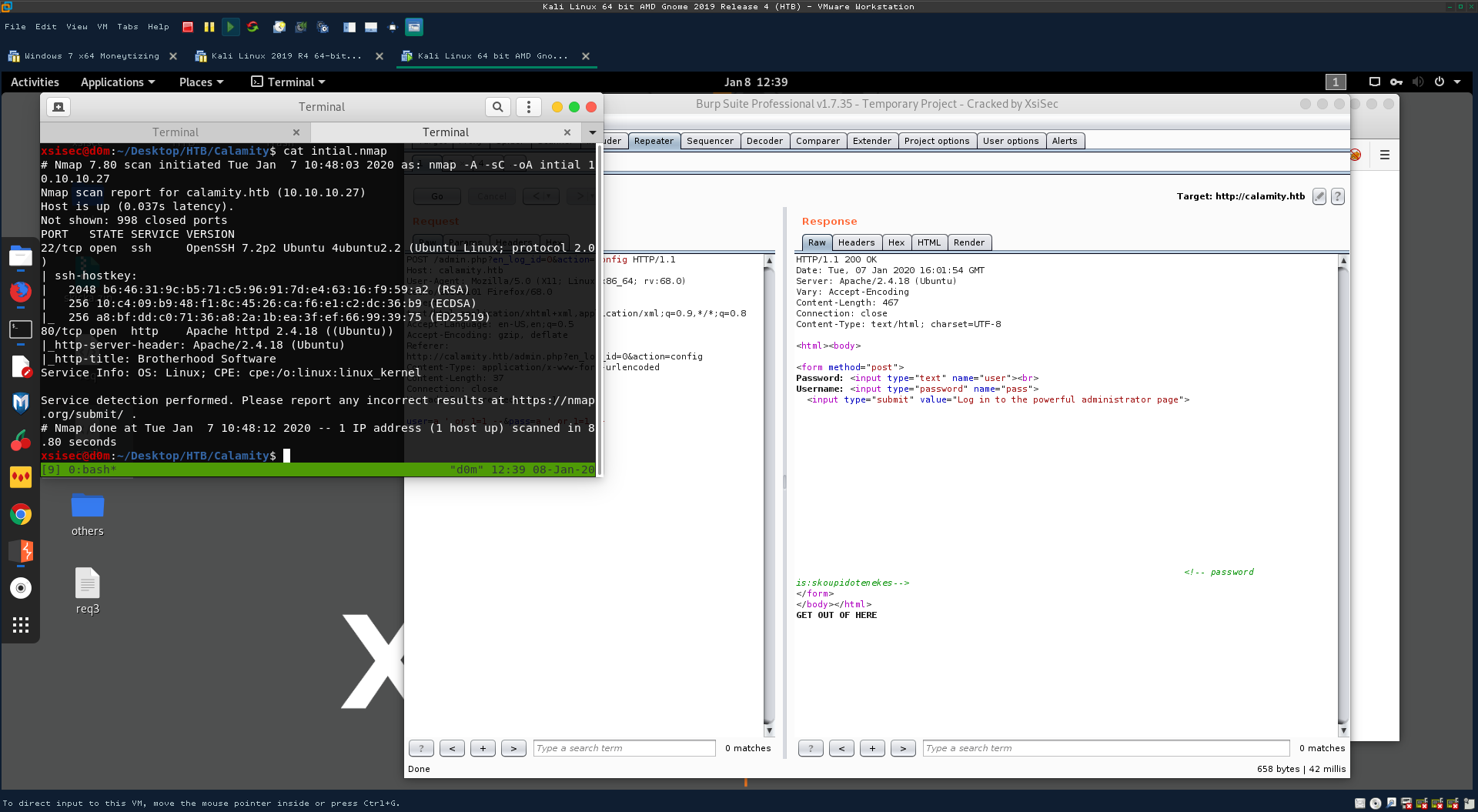This screenshot has height=812, width=1478.
Task: Click the red VMware power off button
Action: 188,27
